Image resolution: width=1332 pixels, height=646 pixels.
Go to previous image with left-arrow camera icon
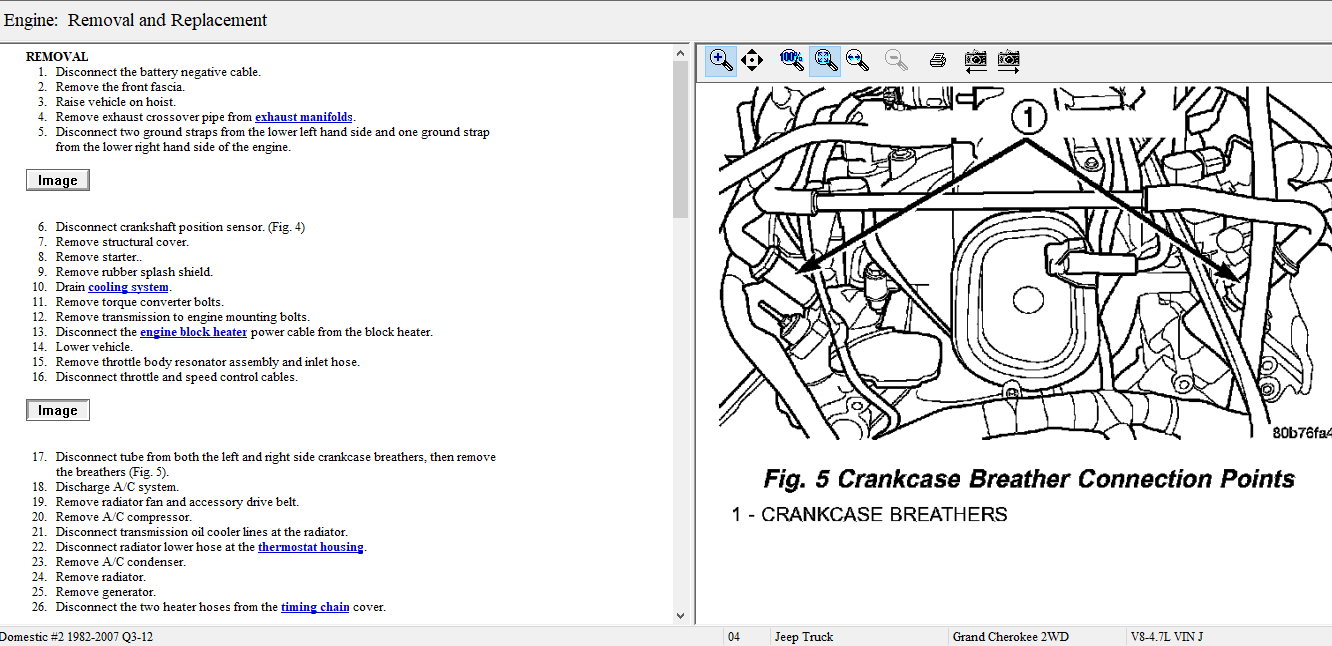click(975, 60)
